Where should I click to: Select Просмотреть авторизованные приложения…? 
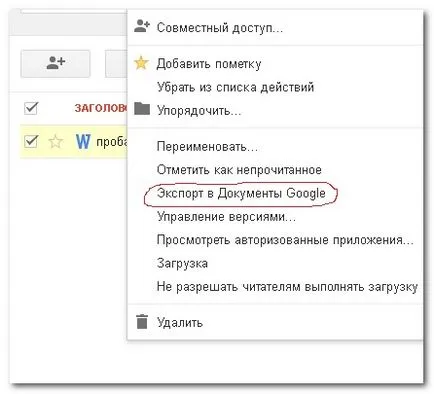tap(285, 240)
